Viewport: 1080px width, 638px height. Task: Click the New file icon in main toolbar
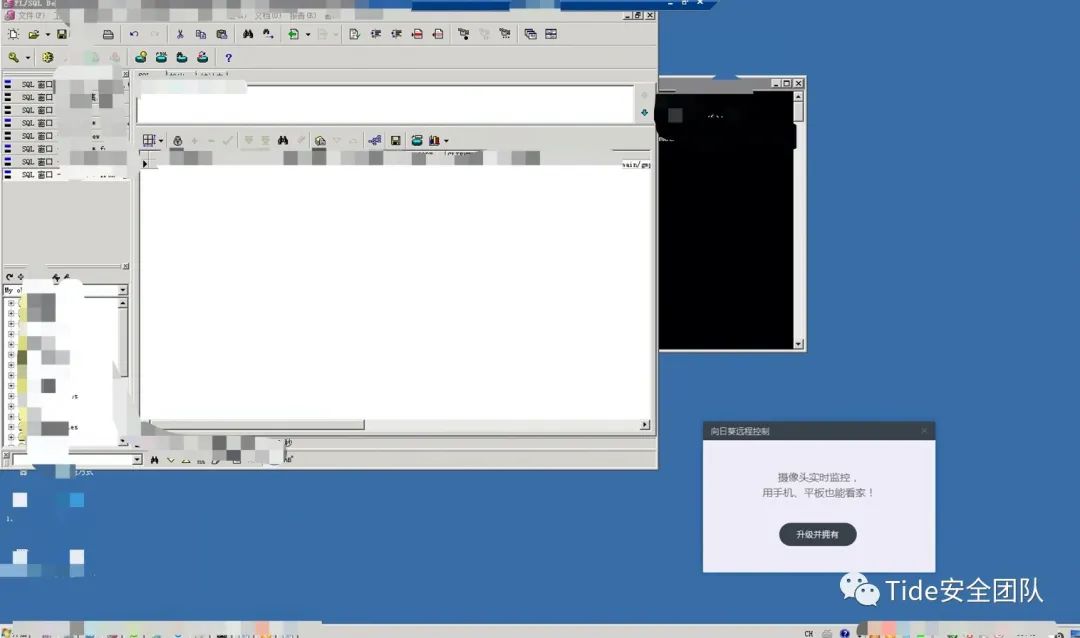click(x=13, y=34)
